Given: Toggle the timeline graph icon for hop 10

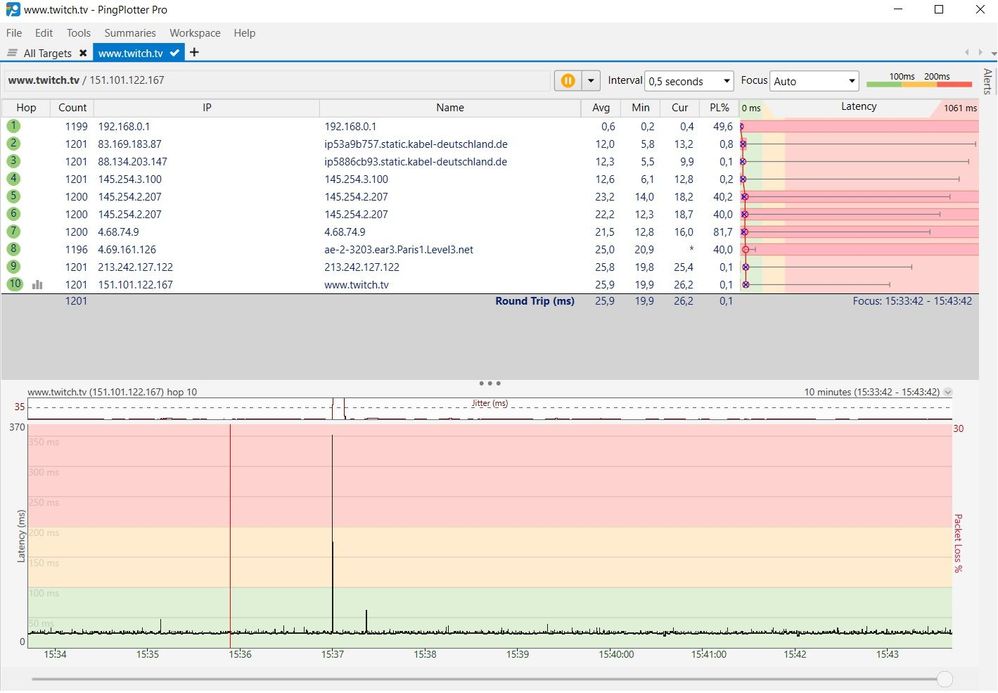Looking at the screenshot, I should click(x=38, y=285).
